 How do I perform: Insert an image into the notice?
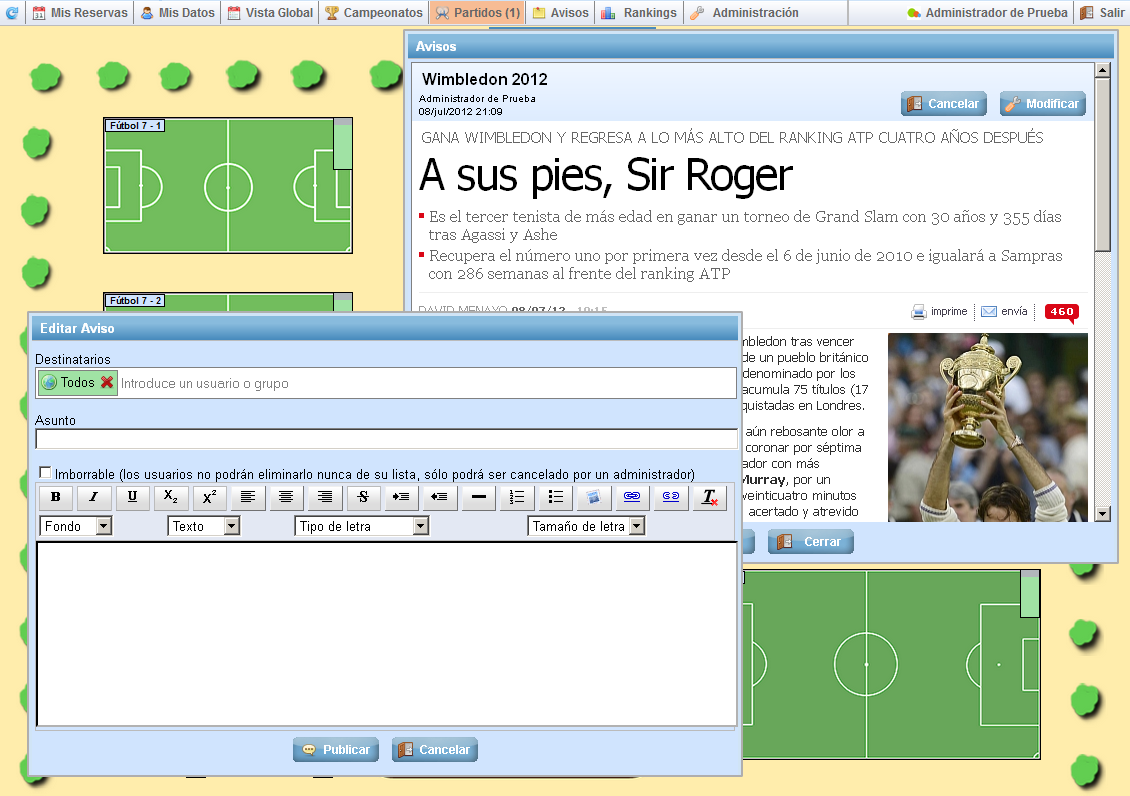point(594,497)
